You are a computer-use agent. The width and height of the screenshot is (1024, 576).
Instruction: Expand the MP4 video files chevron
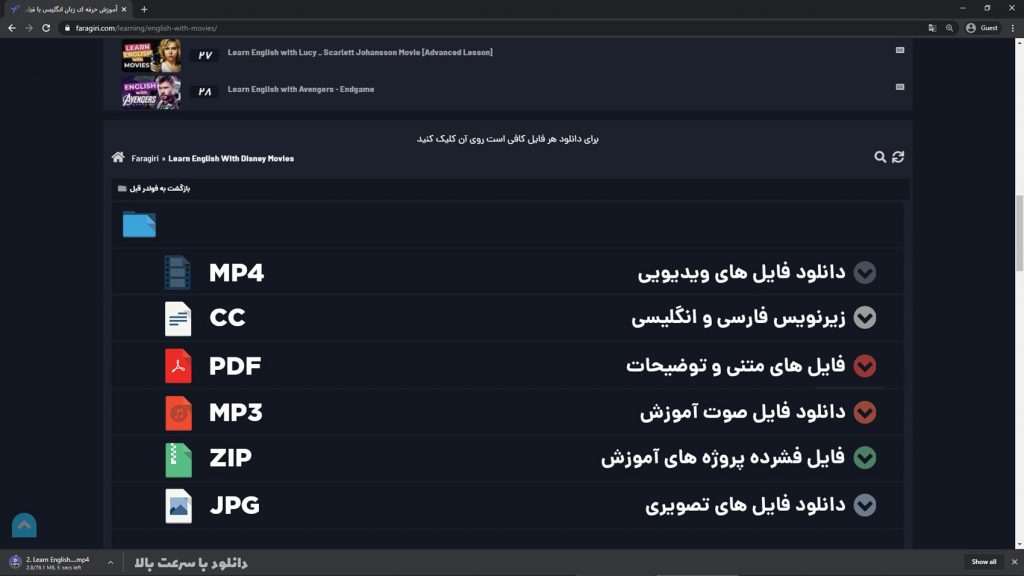(x=865, y=272)
